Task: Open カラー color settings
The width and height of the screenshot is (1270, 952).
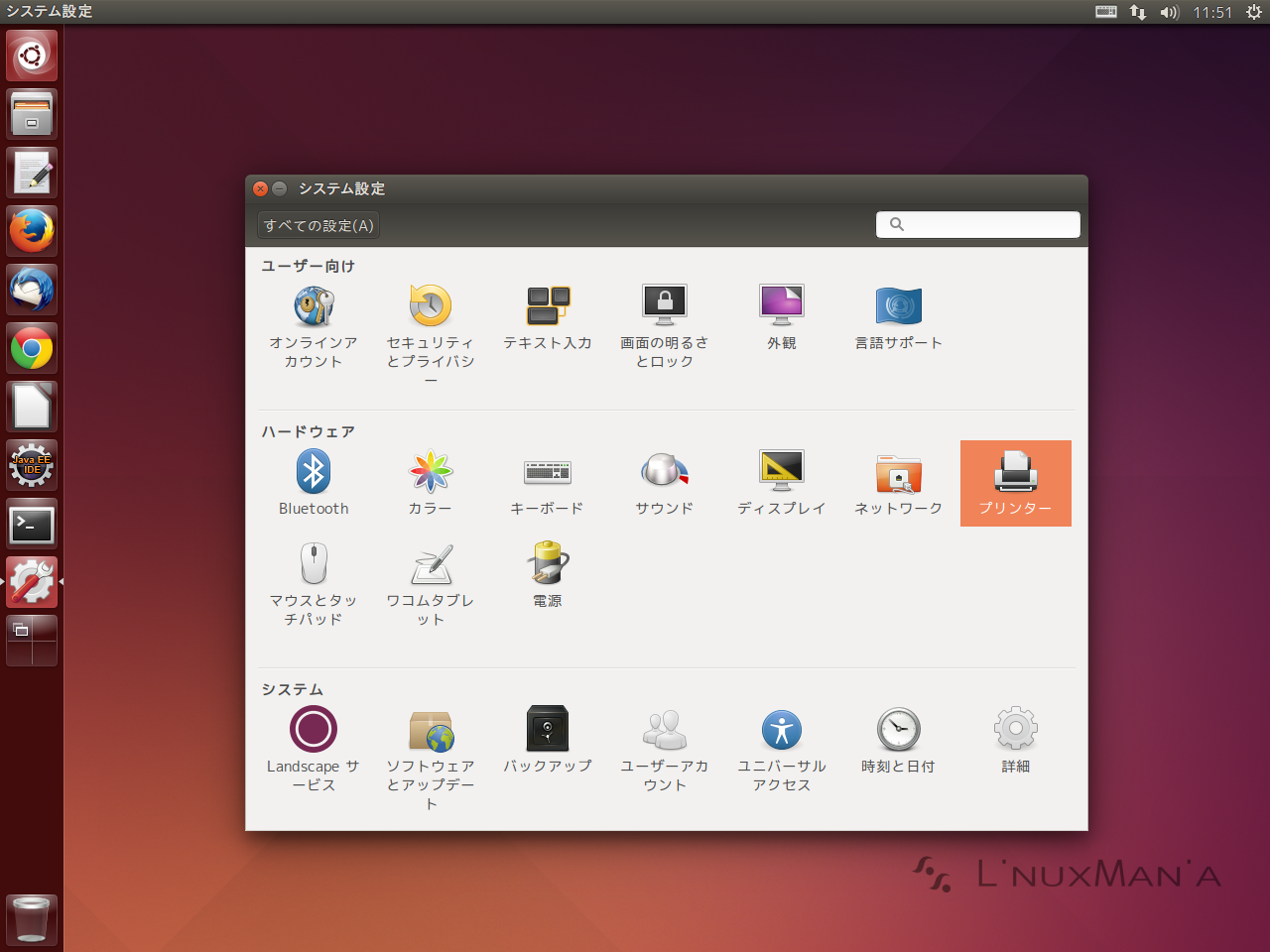Action: click(431, 483)
